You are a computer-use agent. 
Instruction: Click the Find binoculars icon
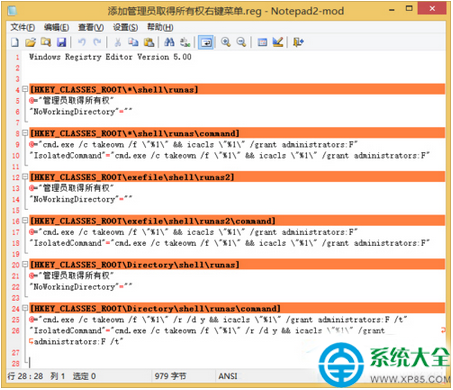pos(169,42)
